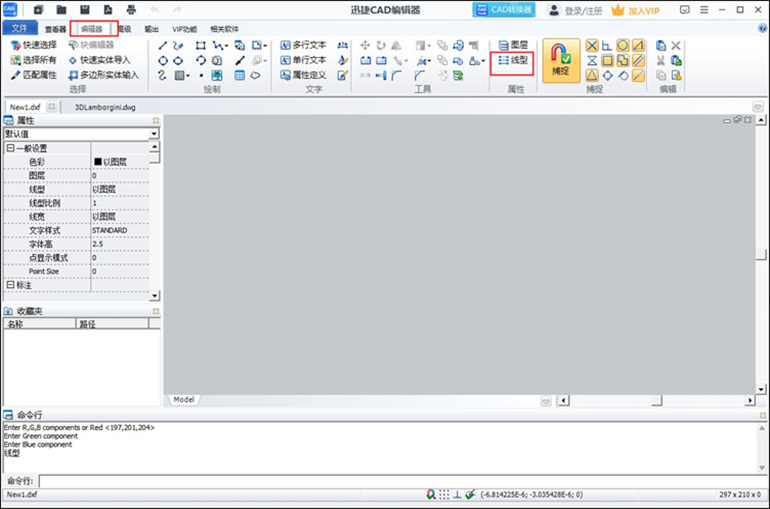Select the Ellipse drawing tool

click(x=178, y=60)
